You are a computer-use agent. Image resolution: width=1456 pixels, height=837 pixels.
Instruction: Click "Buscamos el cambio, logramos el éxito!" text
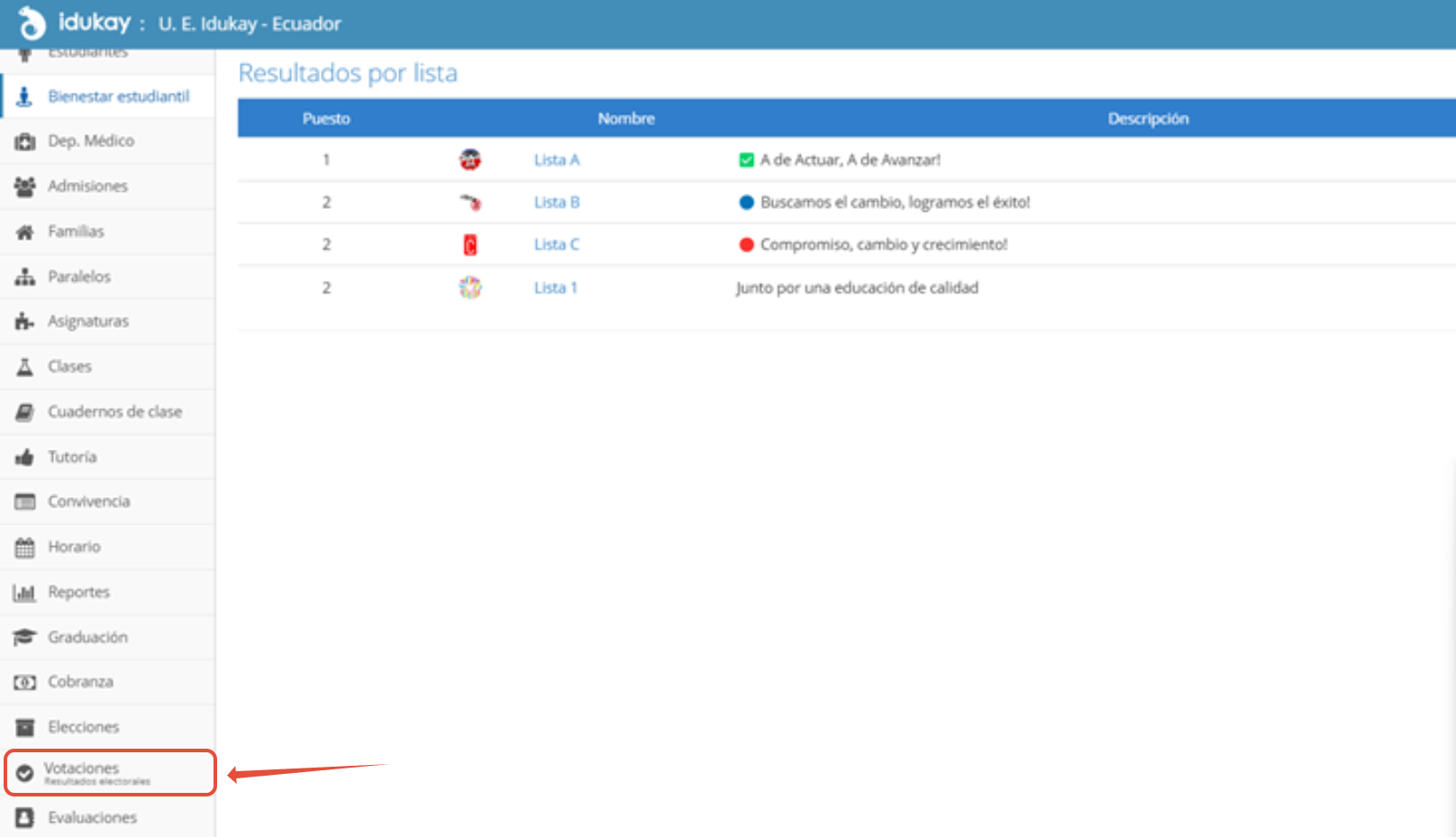click(896, 202)
